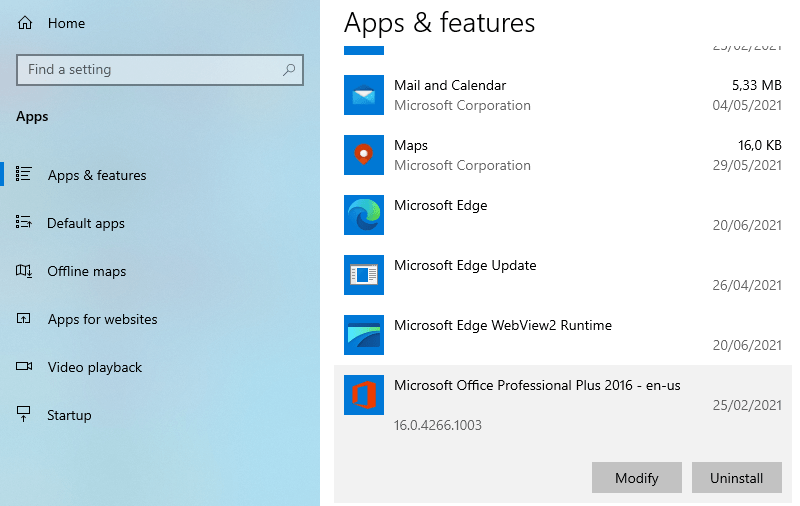Click Microsoft Corporation under Mail and Calendar
Image resolution: width=800 pixels, height=506 pixels.
tap(462, 105)
